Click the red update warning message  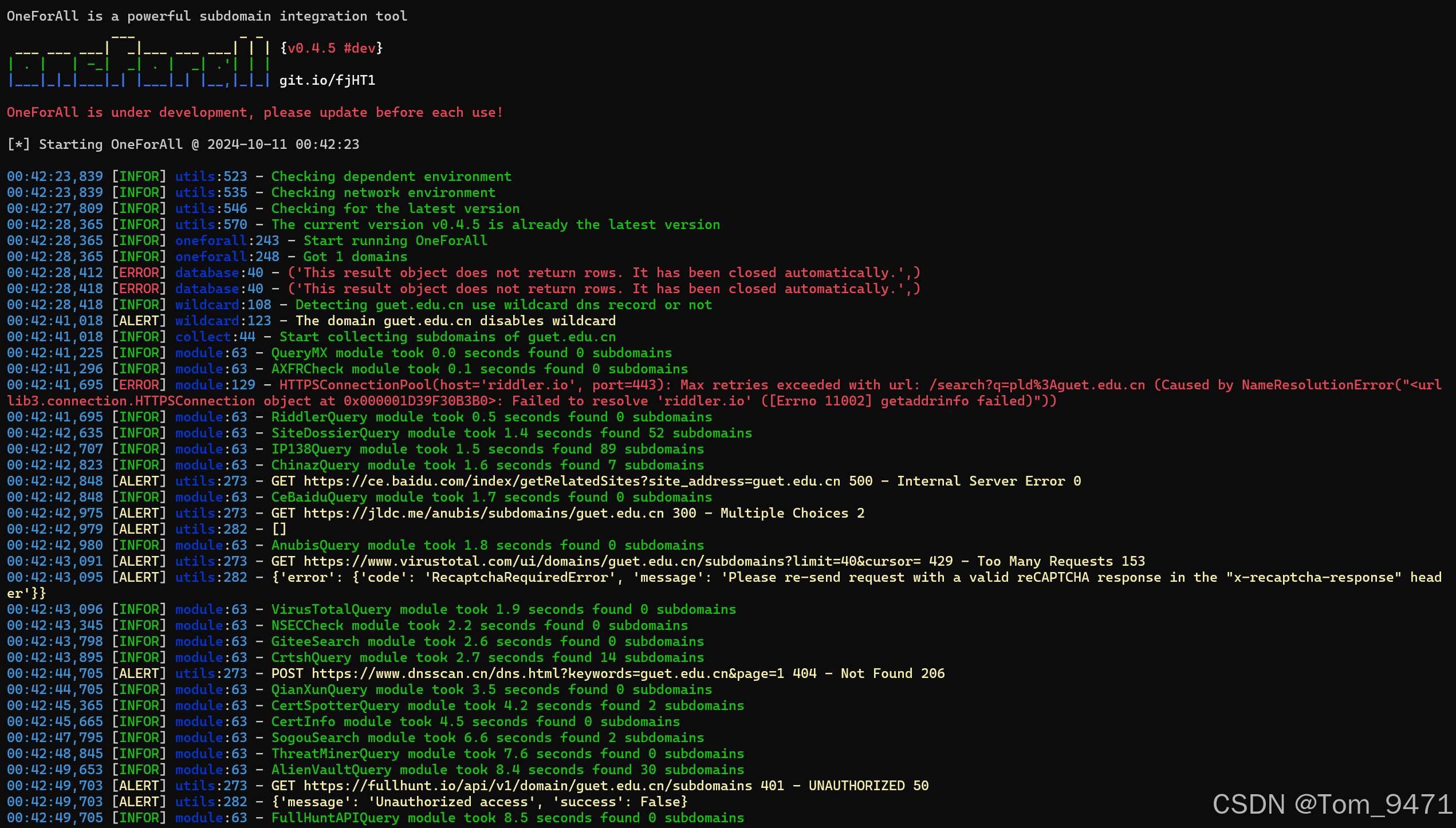pyautogui.click(x=255, y=112)
